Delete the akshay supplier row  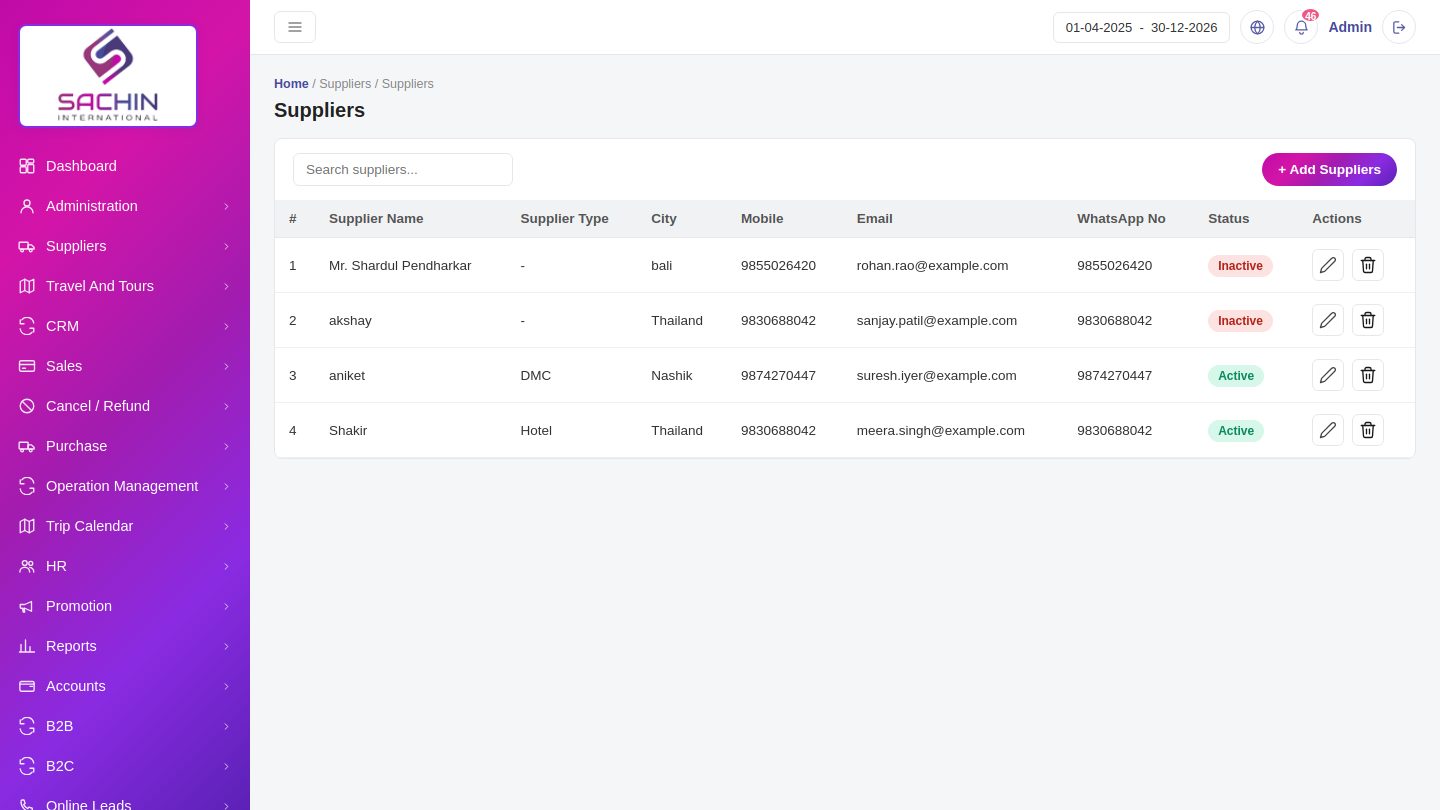coord(1368,320)
